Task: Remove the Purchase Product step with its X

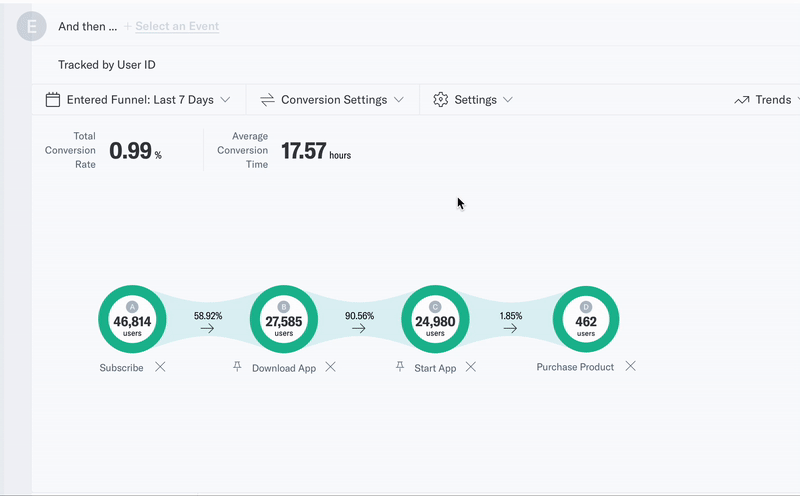Action: [631, 366]
